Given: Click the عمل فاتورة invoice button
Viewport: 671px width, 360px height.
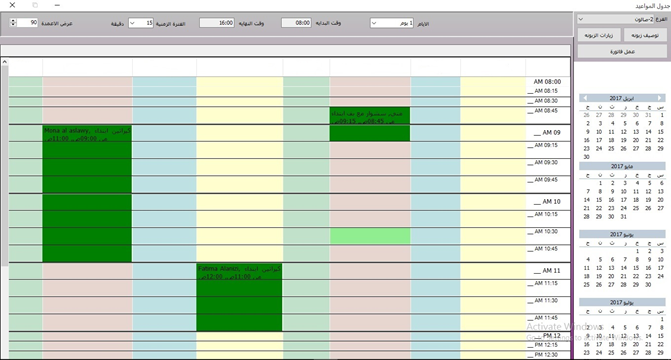Looking at the screenshot, I should (622, 51).
